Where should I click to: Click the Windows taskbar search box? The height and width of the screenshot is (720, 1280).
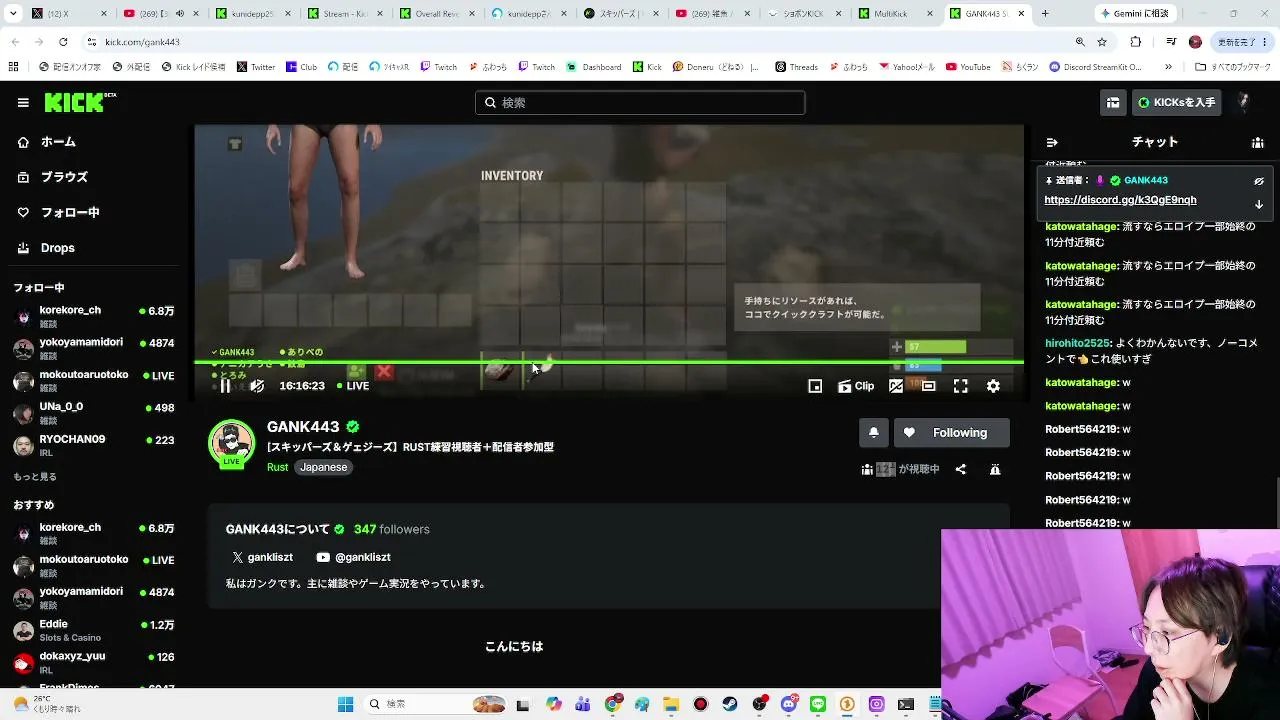tap(436, 704)
